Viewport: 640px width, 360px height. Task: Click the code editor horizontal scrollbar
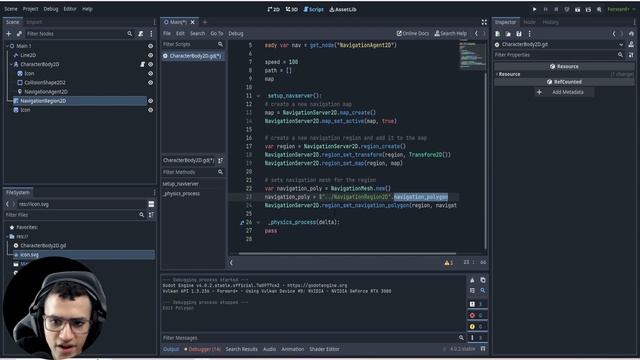(347, 253)
